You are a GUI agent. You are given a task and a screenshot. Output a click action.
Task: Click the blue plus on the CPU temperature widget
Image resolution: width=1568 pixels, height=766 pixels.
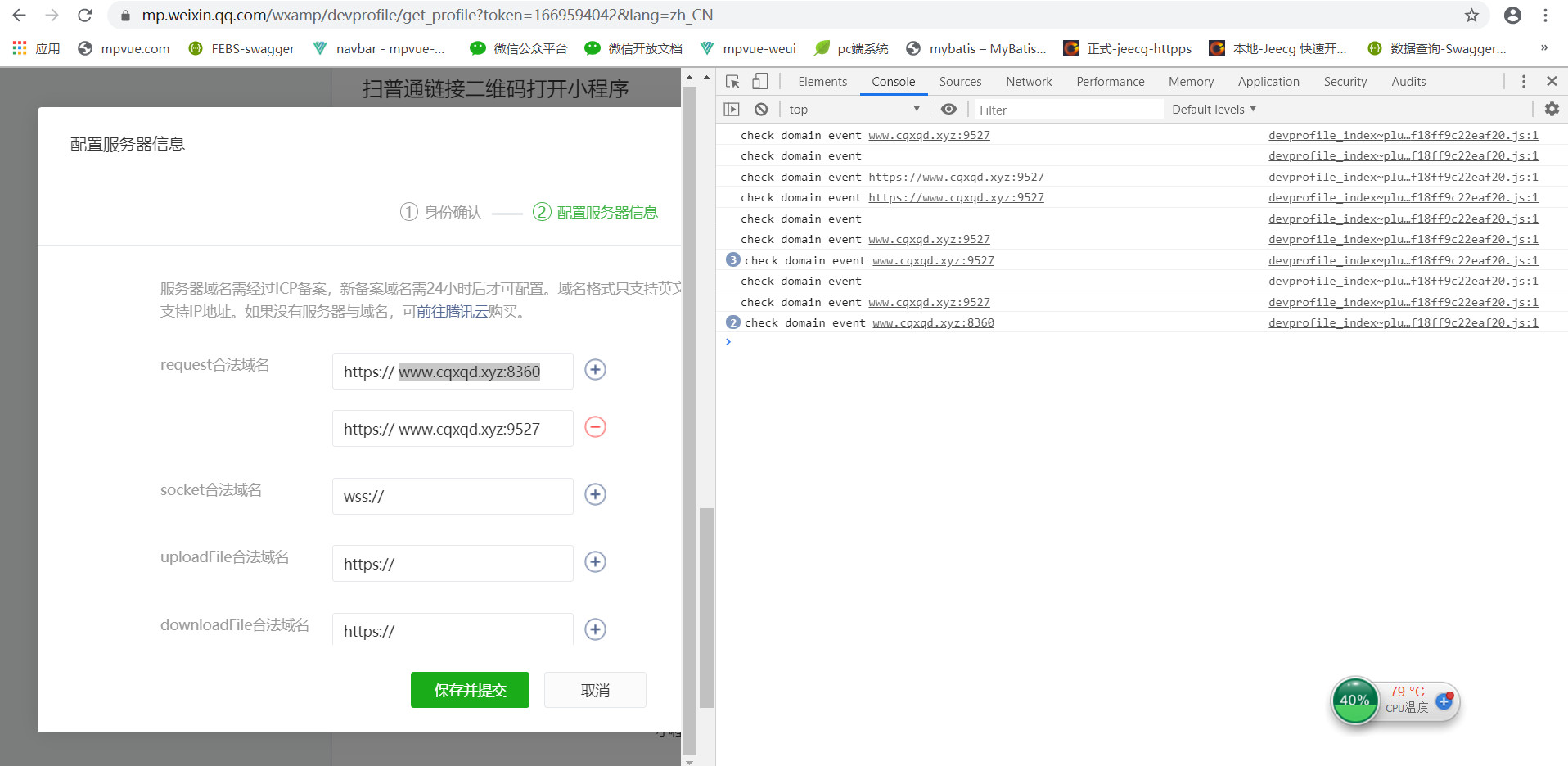point(1444,701)
